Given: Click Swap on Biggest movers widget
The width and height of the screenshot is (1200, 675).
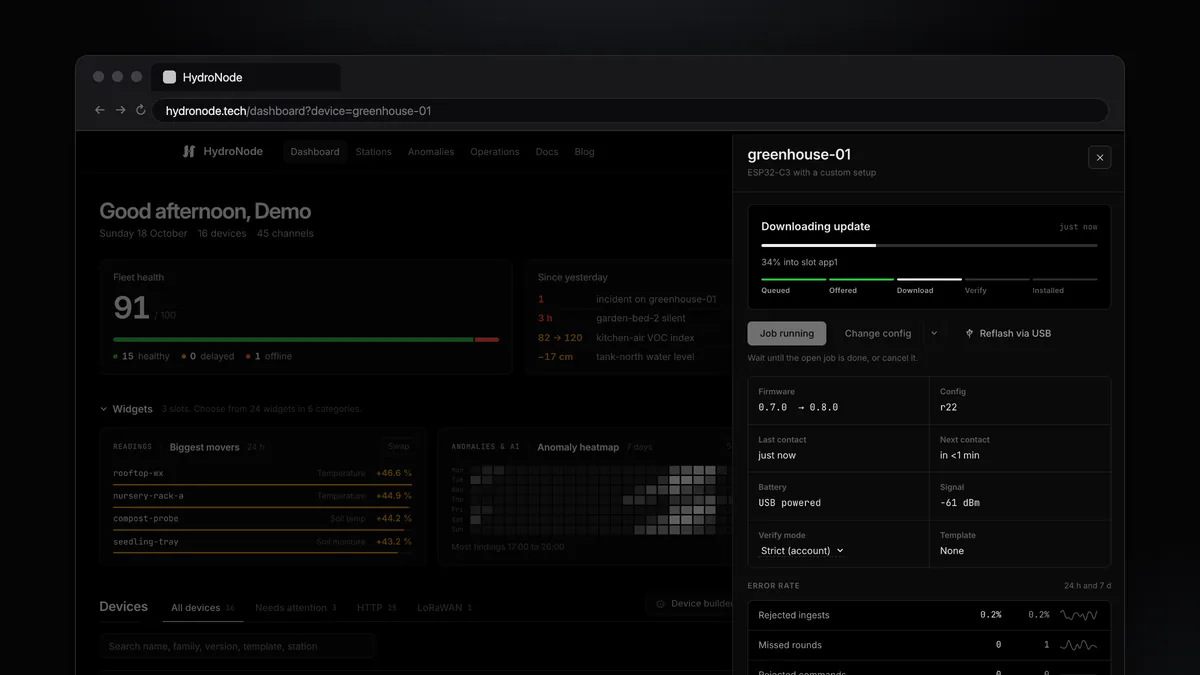Looking at the screenshot, I should click(x=399, y=447).
